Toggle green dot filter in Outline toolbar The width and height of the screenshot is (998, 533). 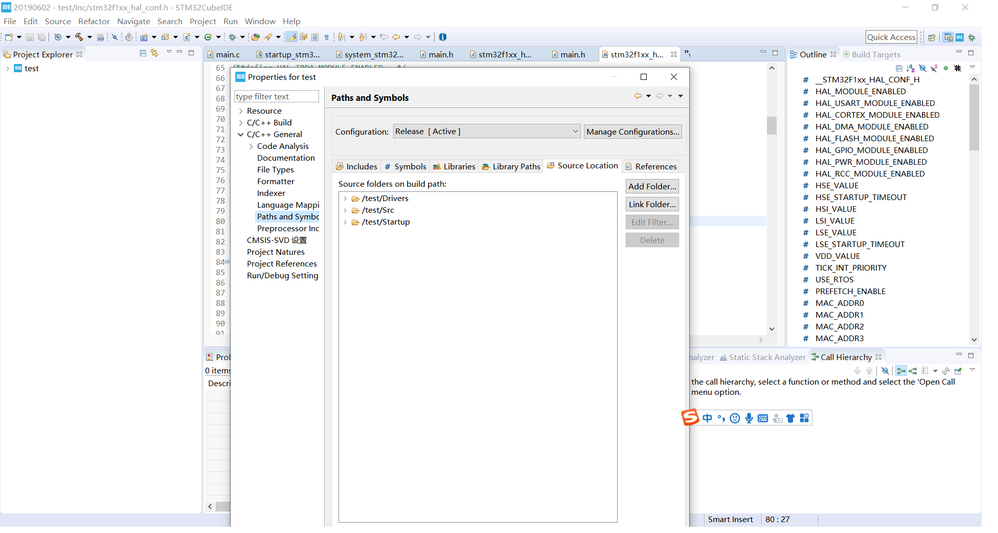point(946,68)
